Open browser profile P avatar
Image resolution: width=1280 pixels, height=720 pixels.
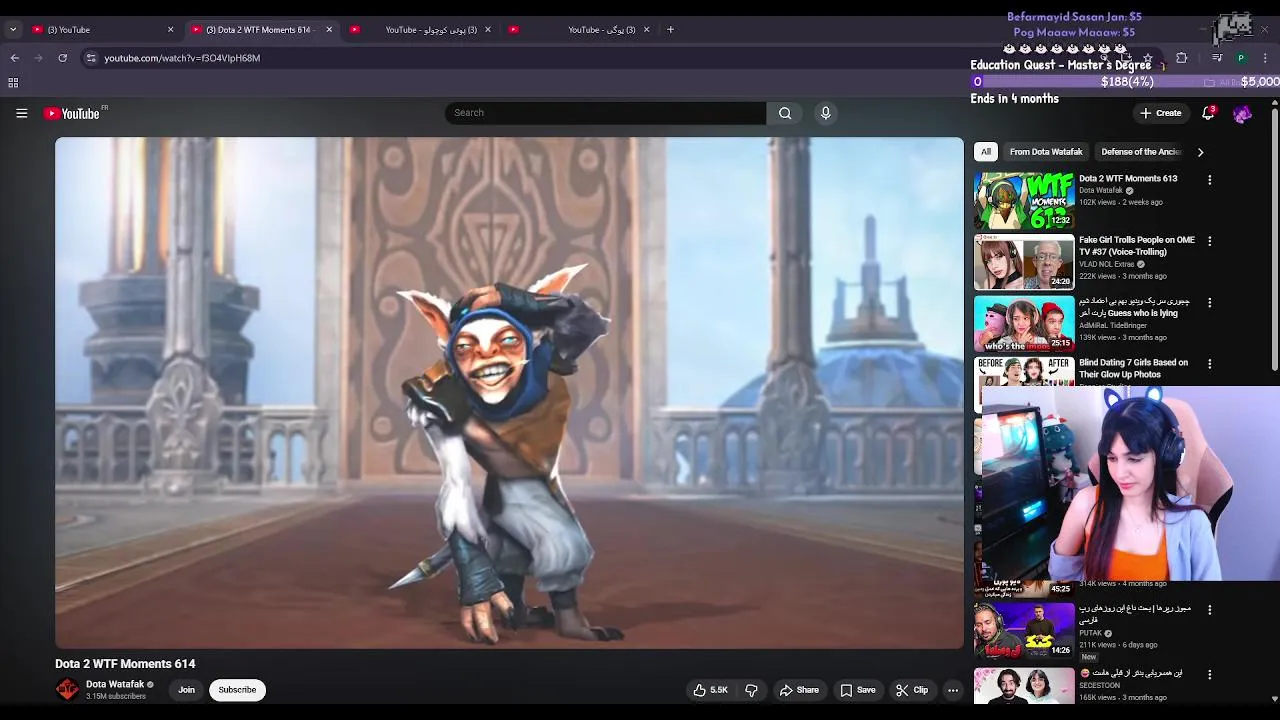[x=1241, y=58]
